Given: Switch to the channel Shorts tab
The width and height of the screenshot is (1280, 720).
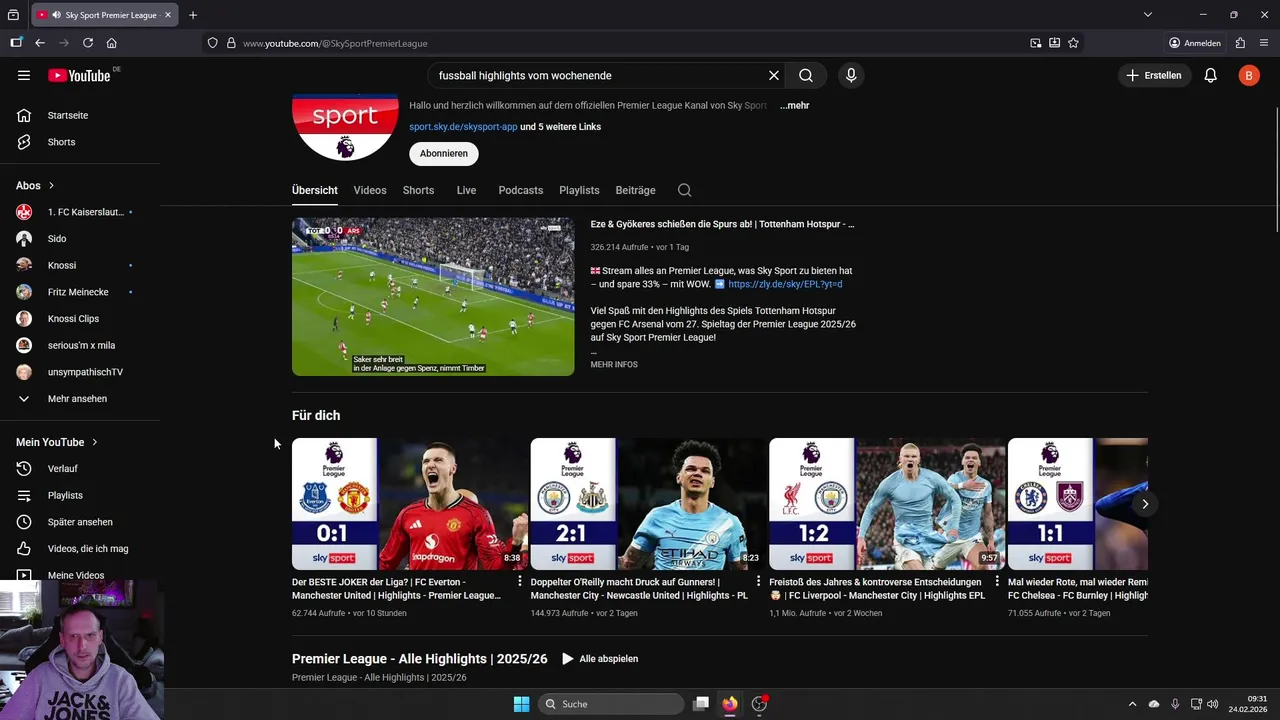Looking at the screenshot, I should 418,190.
